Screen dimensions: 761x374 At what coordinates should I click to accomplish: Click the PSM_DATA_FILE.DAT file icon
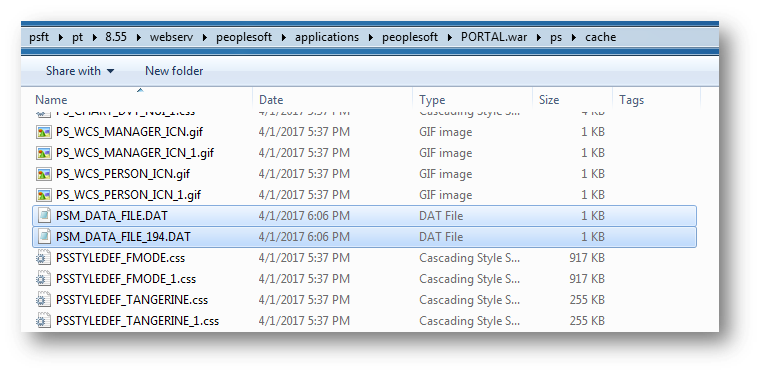point(44,216)
